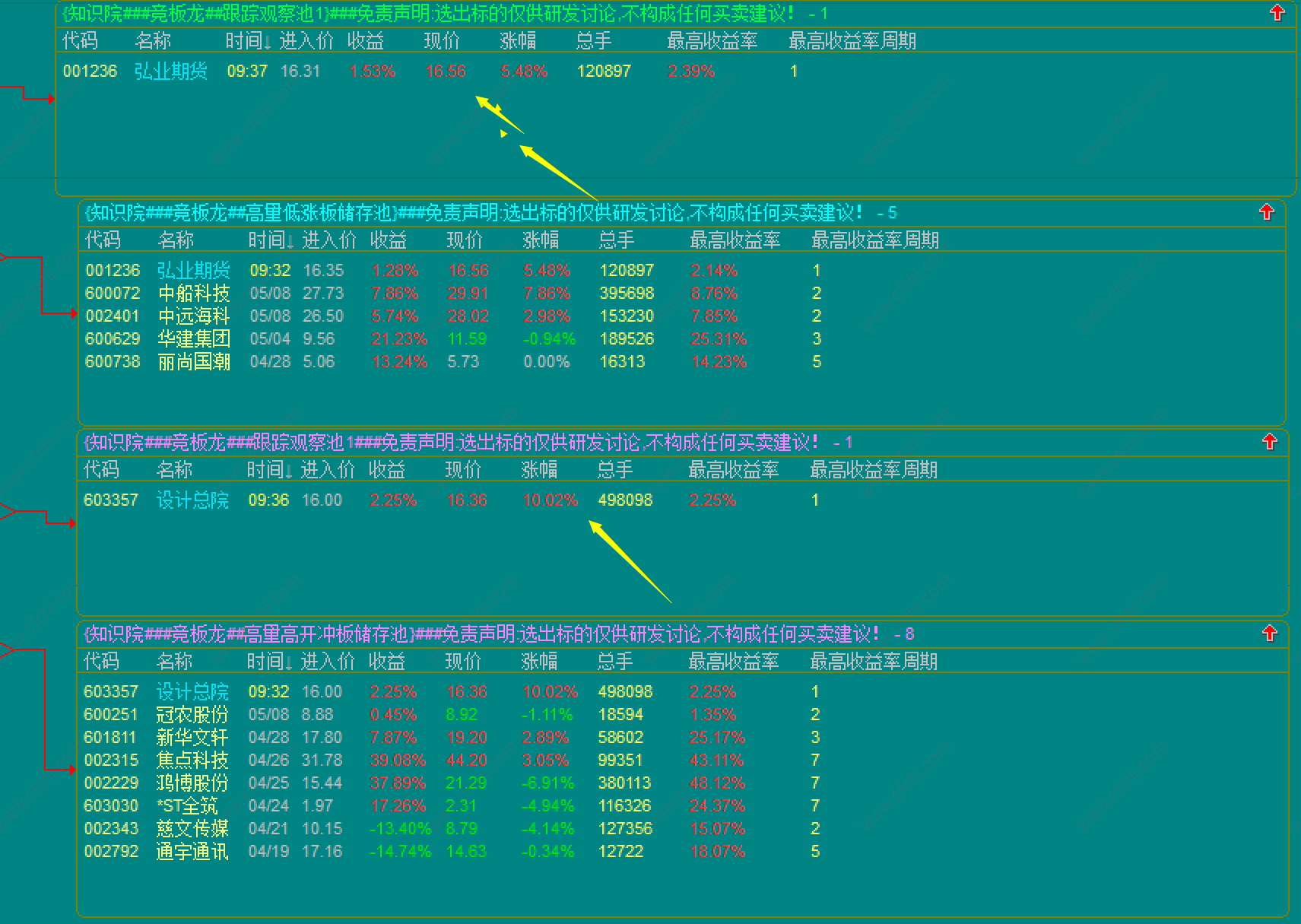Select 弘业期货 at 09:37 in top panel

coord(171,71)
